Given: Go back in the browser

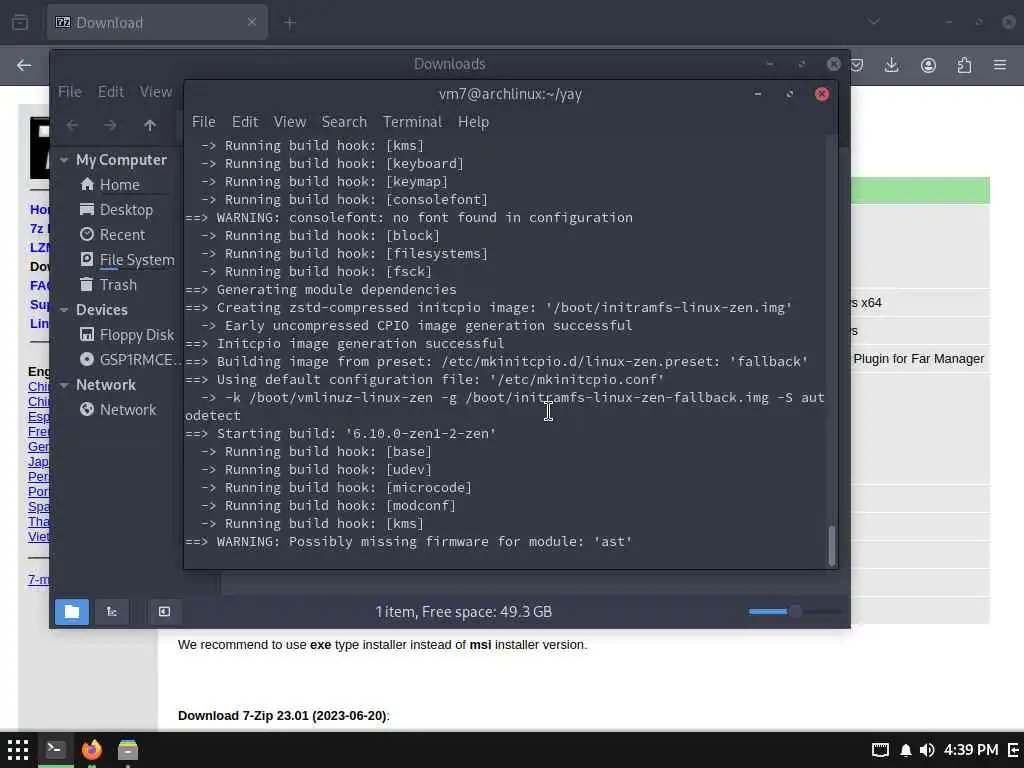Looking at the screenshot, I should 24,65.
